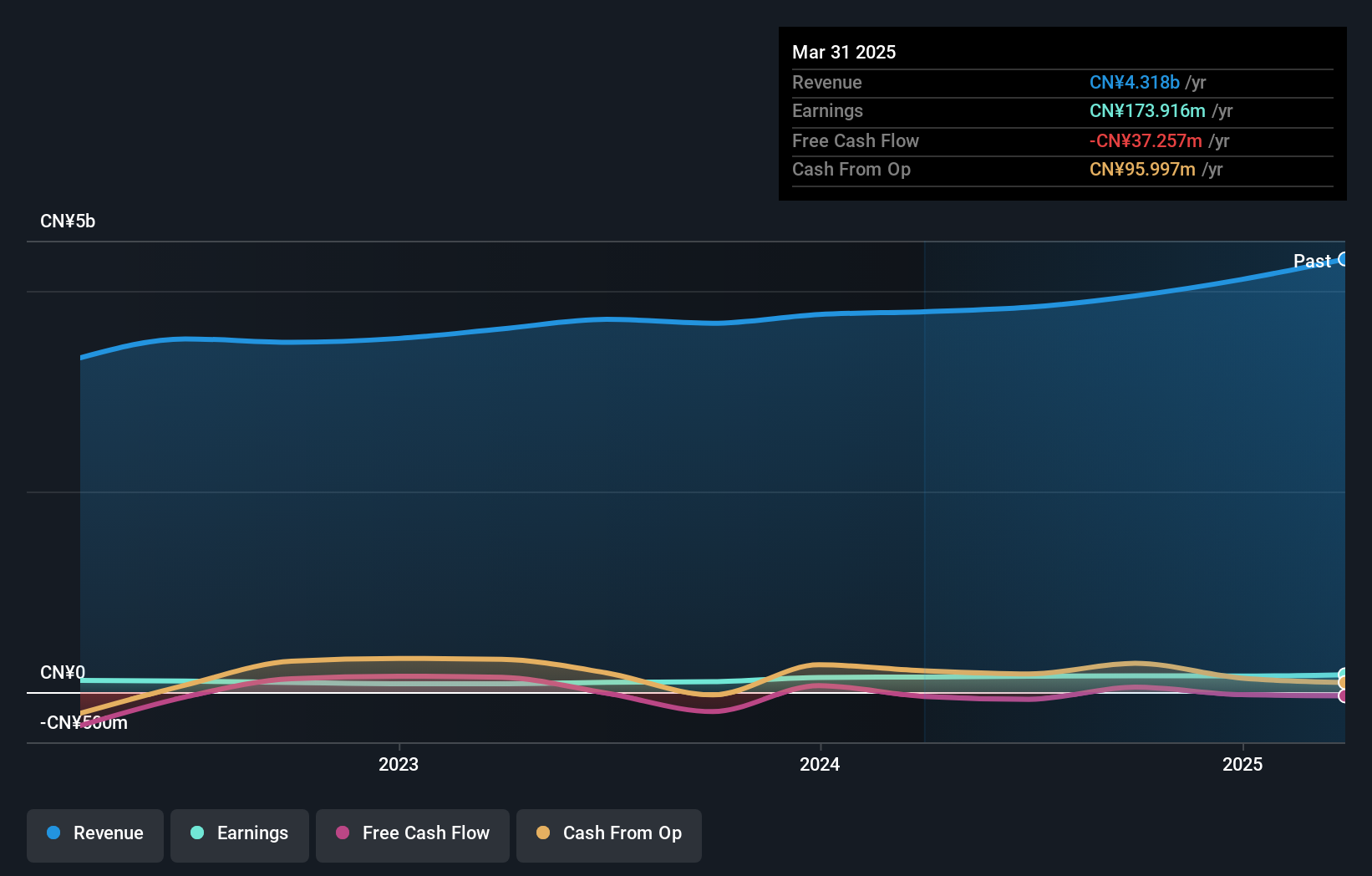This screenshot has width=1372, height=876.
Task: Click the 2024 x-axis label
Action: (820, 764)
